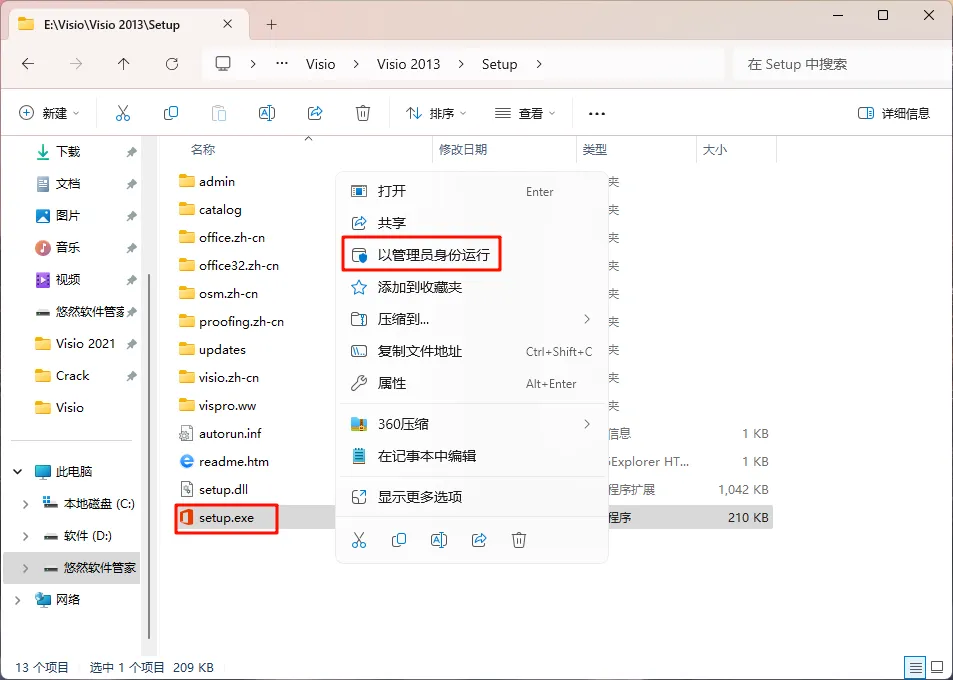Open 下载 in the sidebar
Image resolution: width=953 pixels, height=680 pixels.
click(68, 151)
